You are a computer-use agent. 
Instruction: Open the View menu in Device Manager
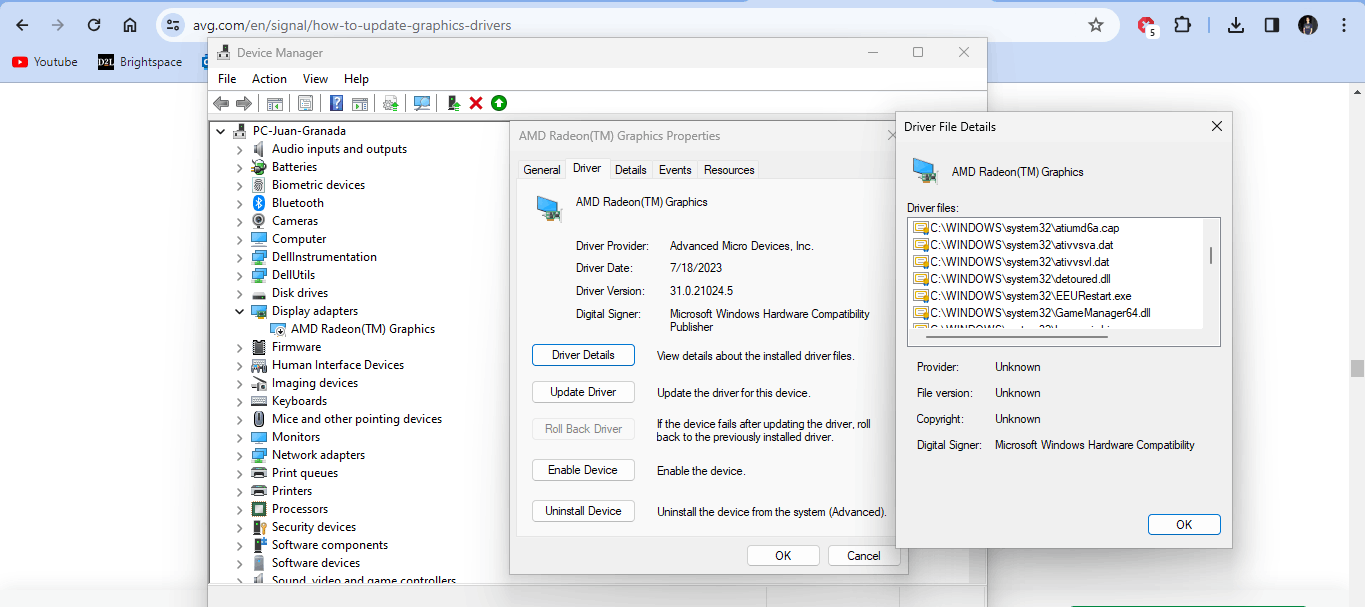(x=315, y=79)
